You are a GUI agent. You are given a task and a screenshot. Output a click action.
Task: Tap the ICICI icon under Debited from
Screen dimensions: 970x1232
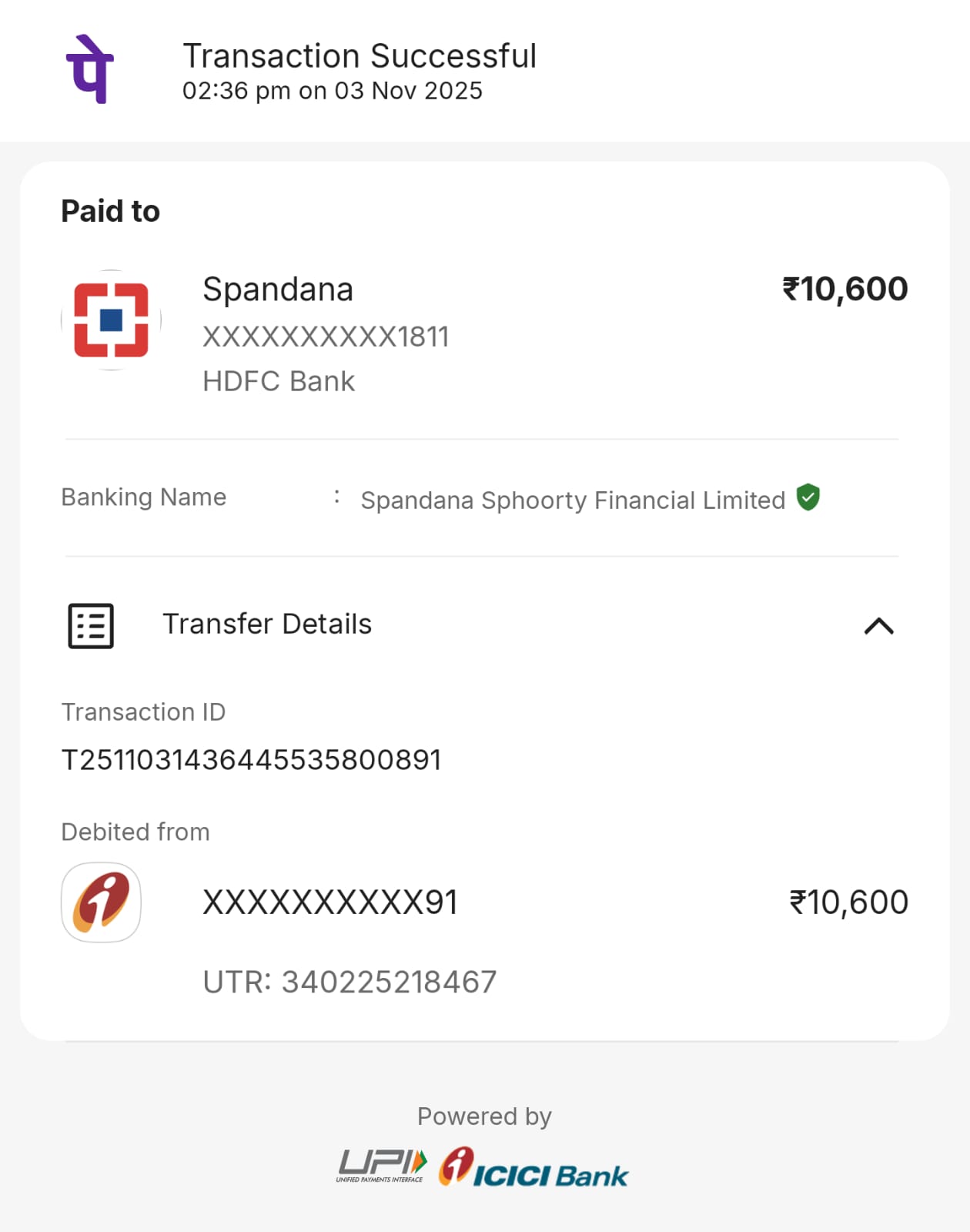point(101,902)
